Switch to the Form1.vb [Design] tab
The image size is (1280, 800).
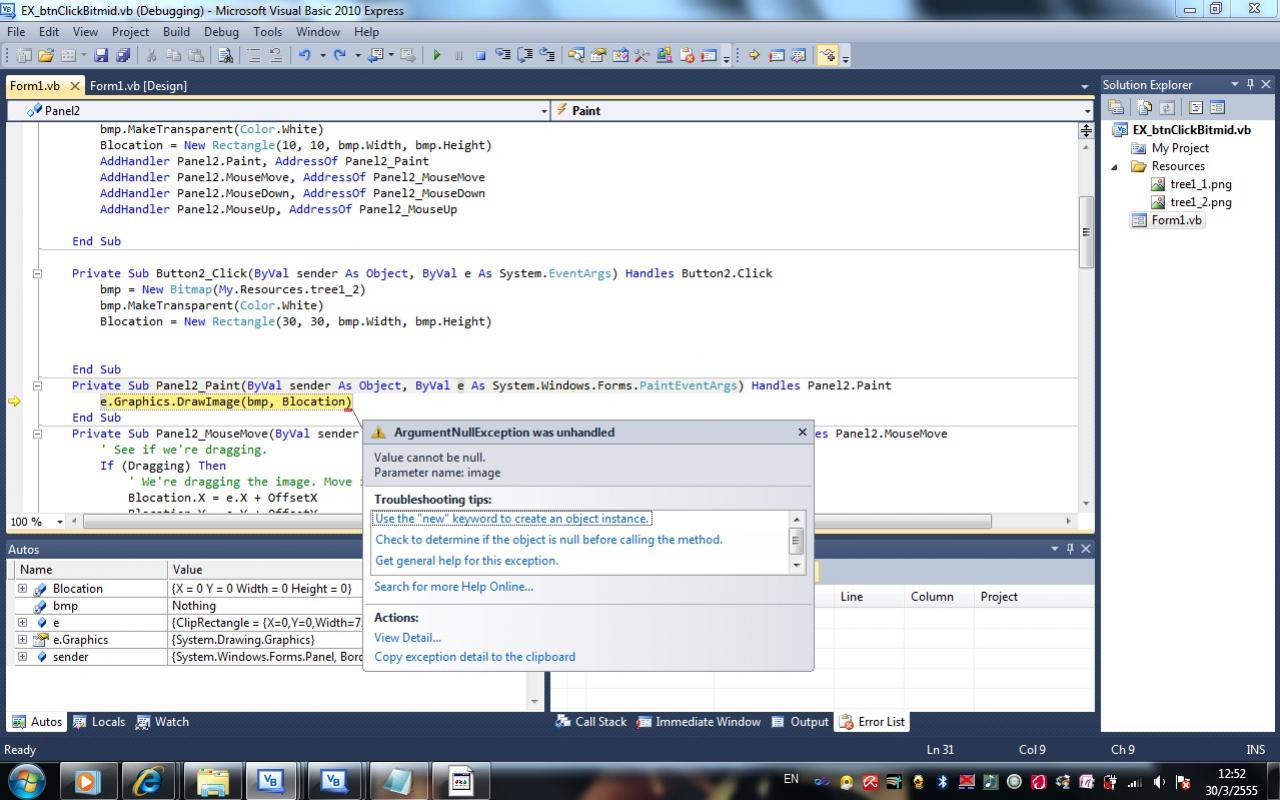(138, 86)
